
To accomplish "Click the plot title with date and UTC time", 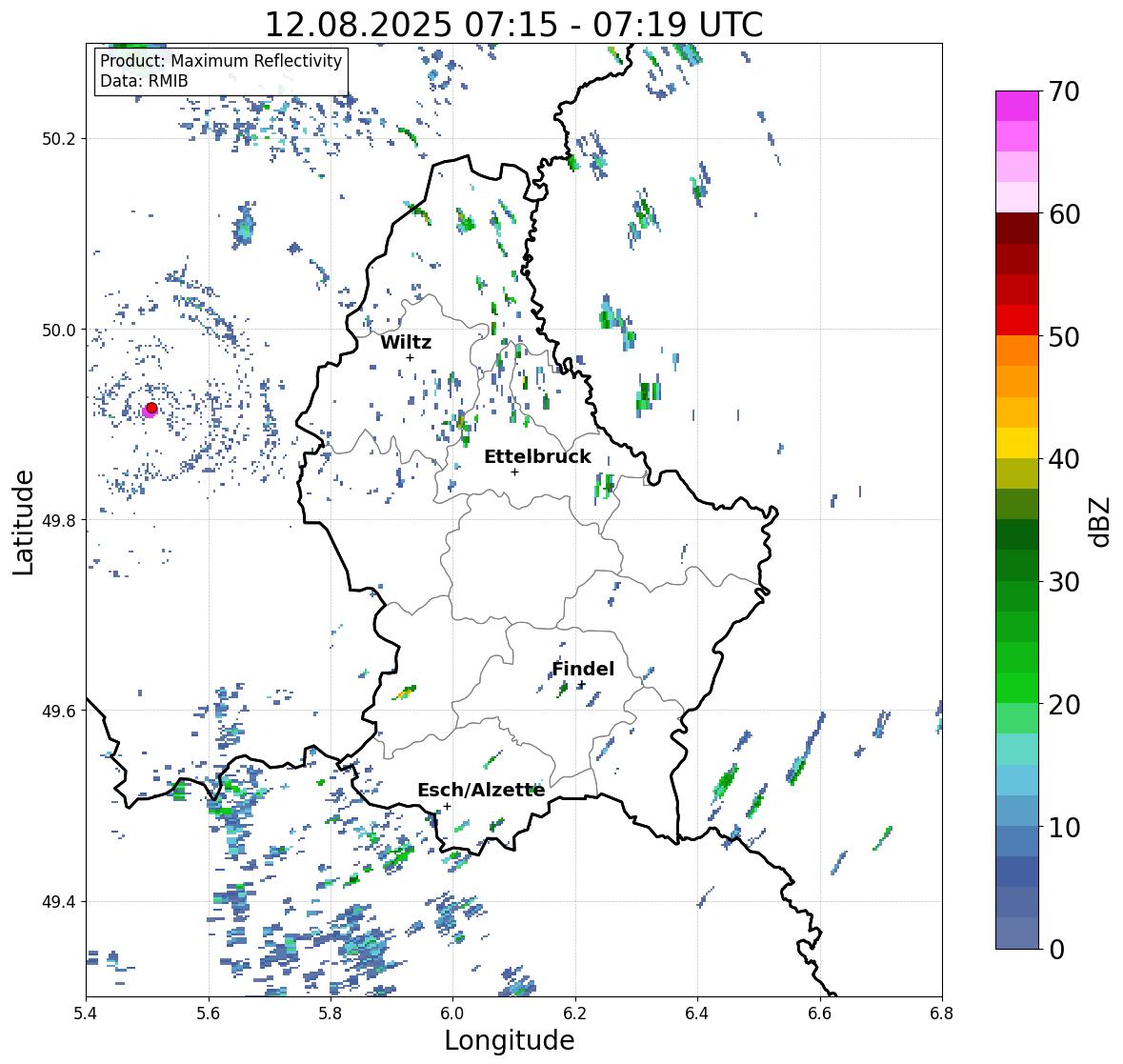I will point(513,25).
